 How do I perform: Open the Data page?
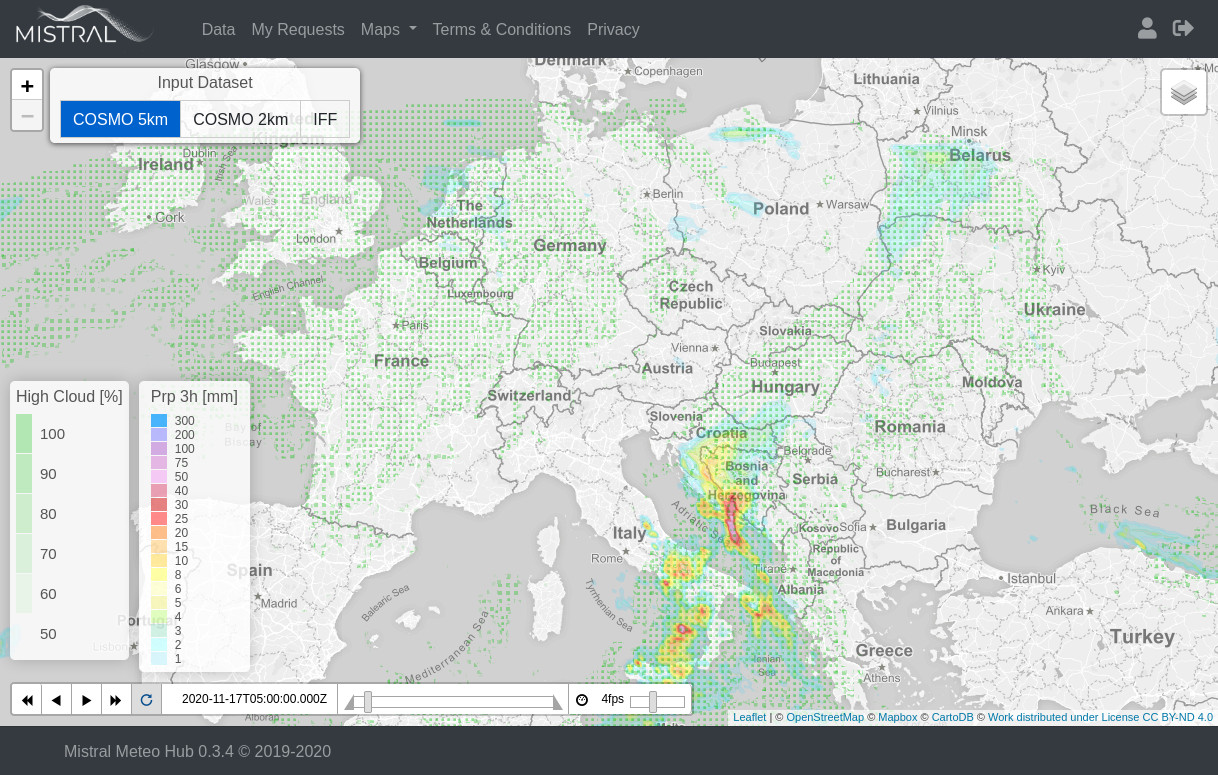click(218, 29)
